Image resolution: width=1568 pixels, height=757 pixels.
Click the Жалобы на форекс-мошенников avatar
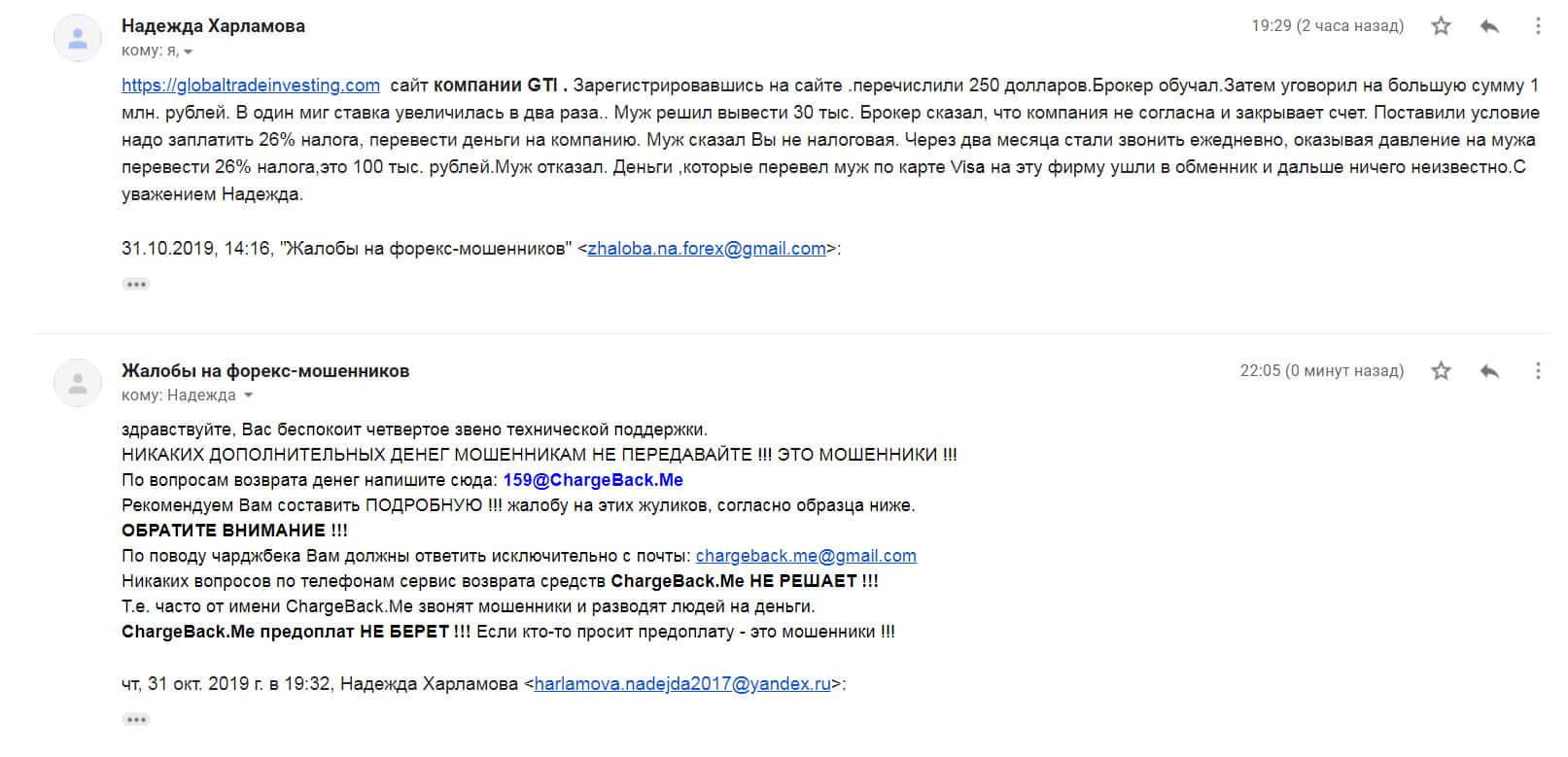[78, 383]
